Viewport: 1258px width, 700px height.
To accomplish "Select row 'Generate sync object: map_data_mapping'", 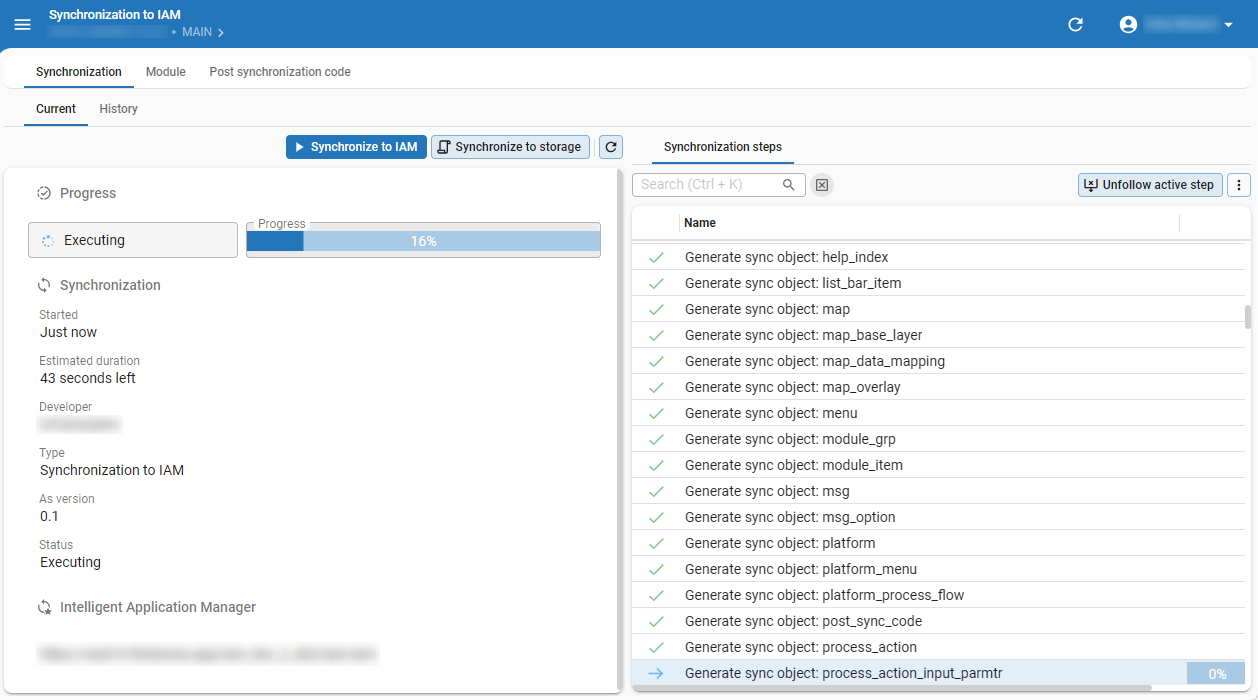I will tap(939, 361).
